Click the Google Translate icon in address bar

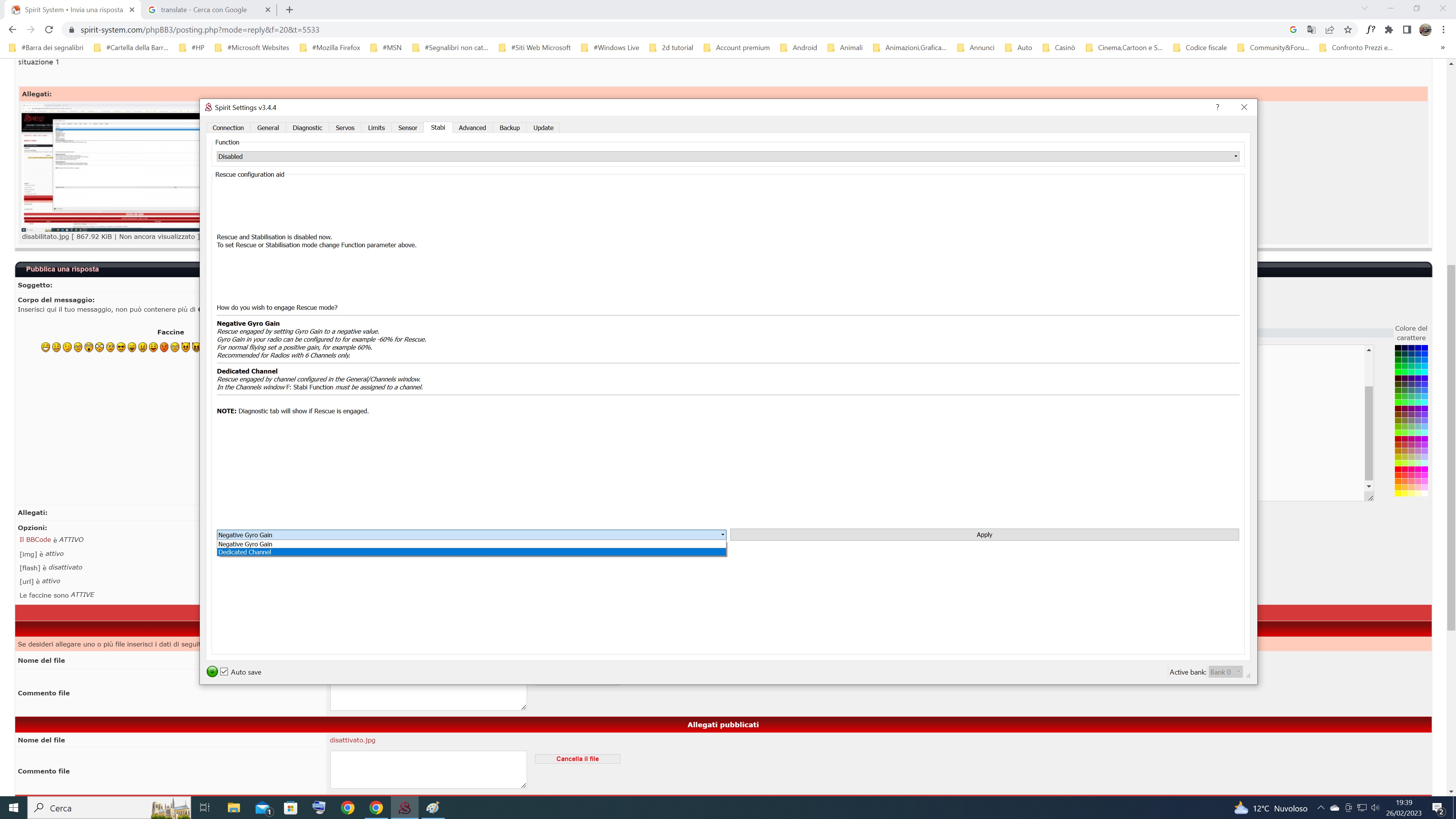(1311, 30)
